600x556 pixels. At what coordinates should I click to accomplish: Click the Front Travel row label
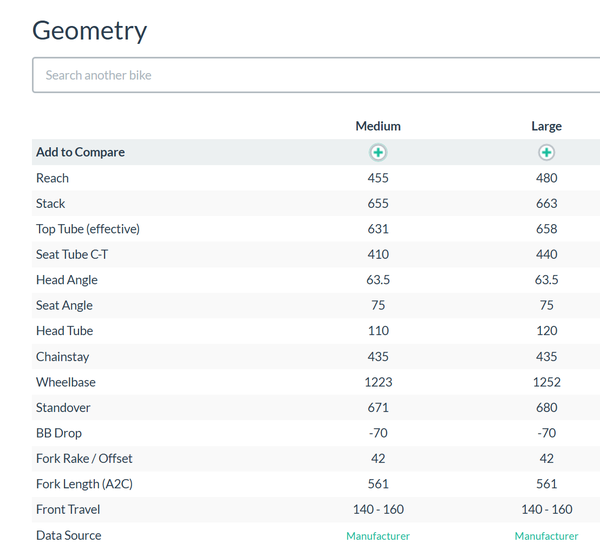[x=68, y=509]
